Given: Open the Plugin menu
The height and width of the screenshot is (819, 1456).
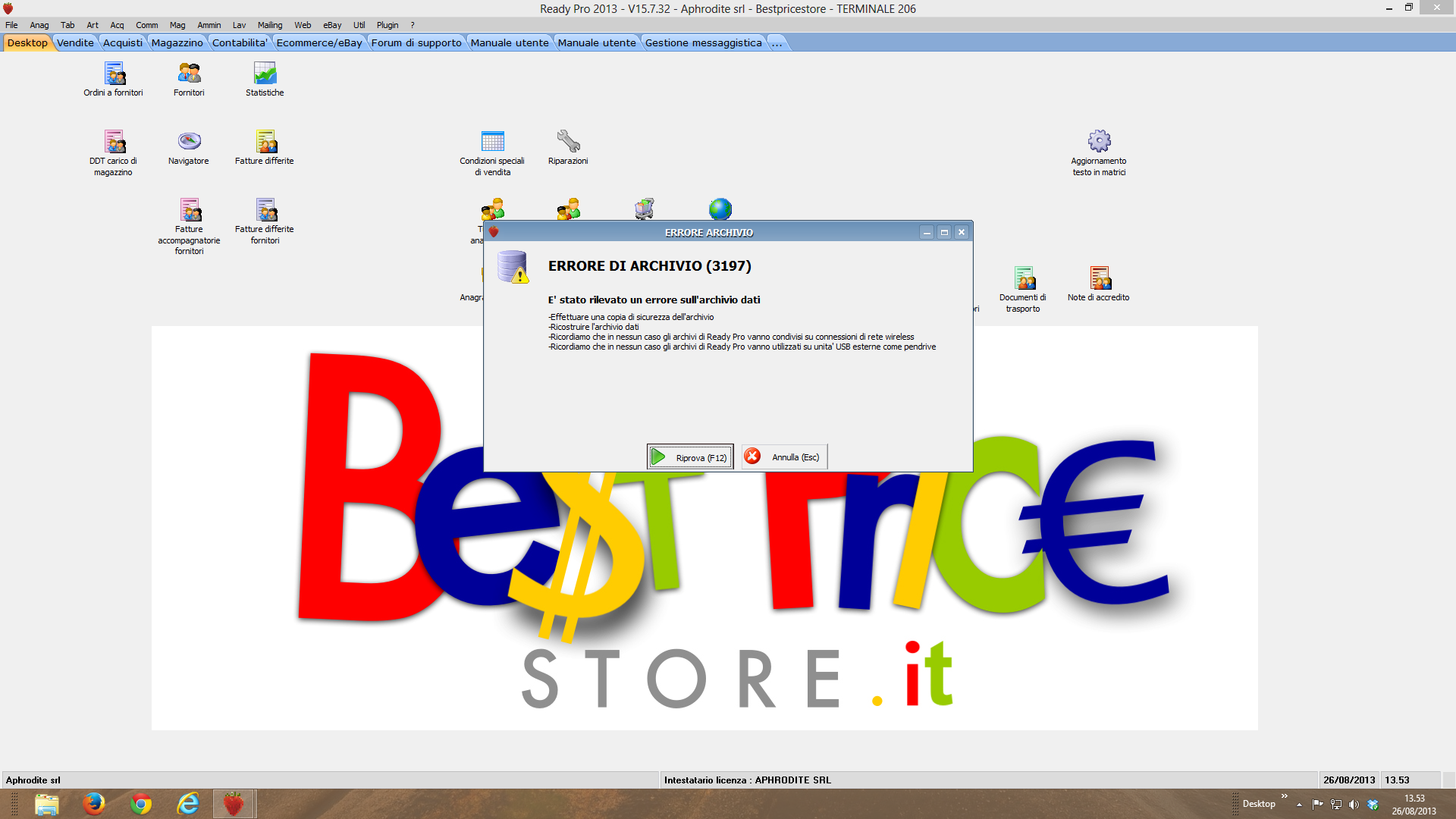Looking at the screenshot, I should click(387, 25).
